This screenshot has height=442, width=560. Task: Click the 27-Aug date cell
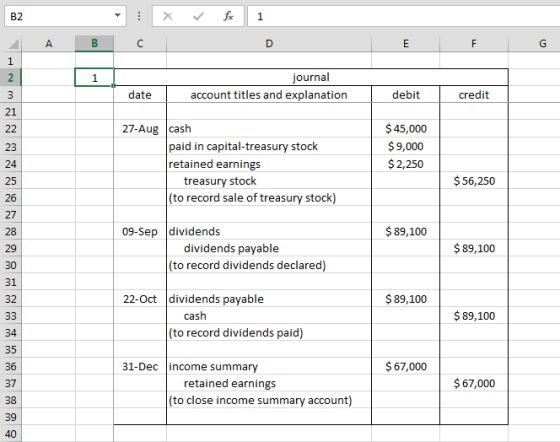140,129
